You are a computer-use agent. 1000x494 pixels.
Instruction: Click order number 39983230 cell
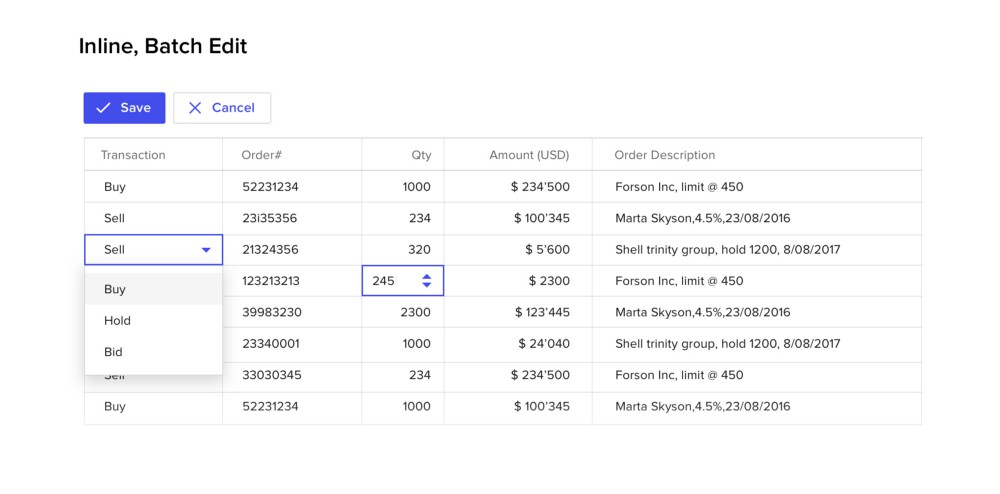pyautogui.click(x=272, y=312)
